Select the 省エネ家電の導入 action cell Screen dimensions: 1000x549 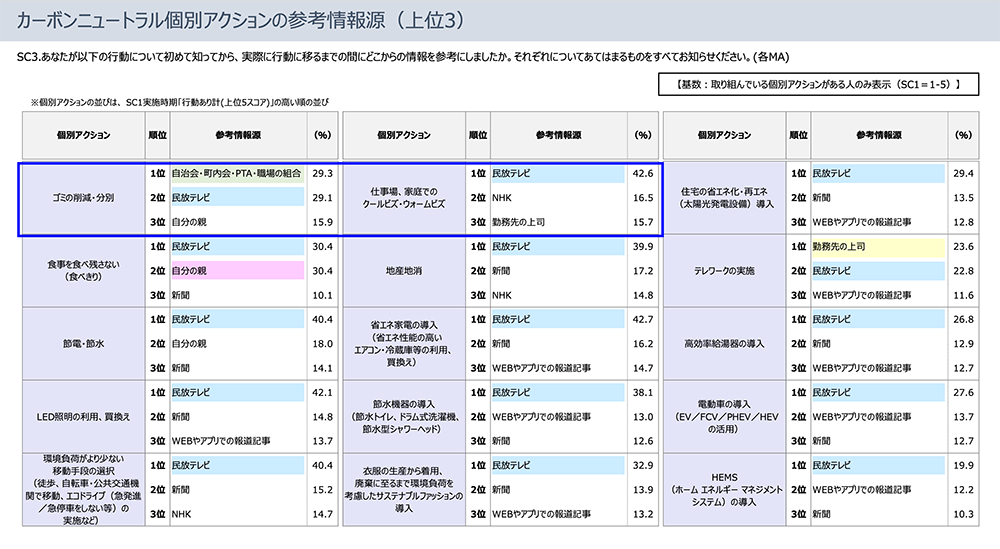coord(404,344)
